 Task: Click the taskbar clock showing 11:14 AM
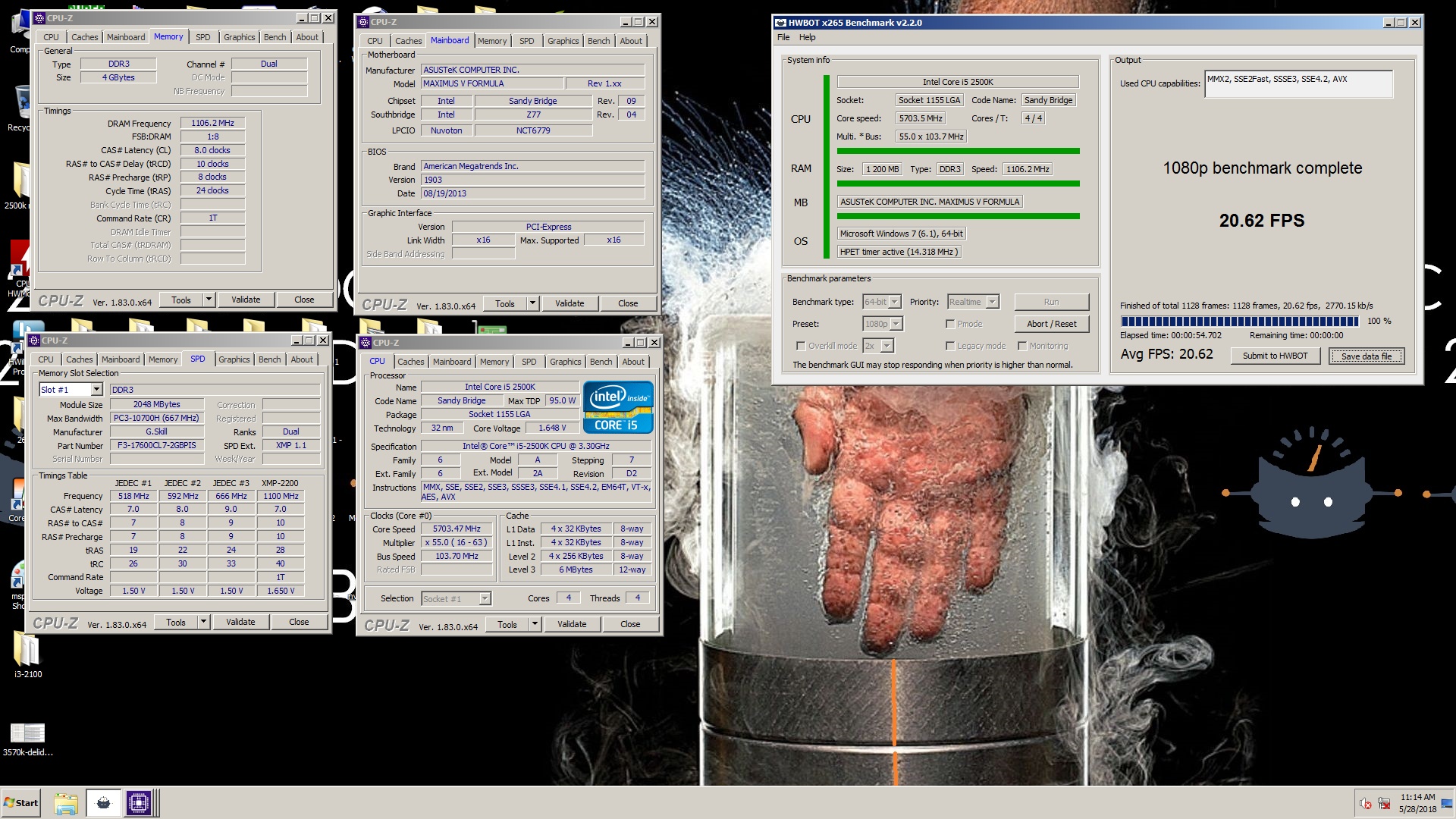pyautogui.click(x=1417, y=798)
